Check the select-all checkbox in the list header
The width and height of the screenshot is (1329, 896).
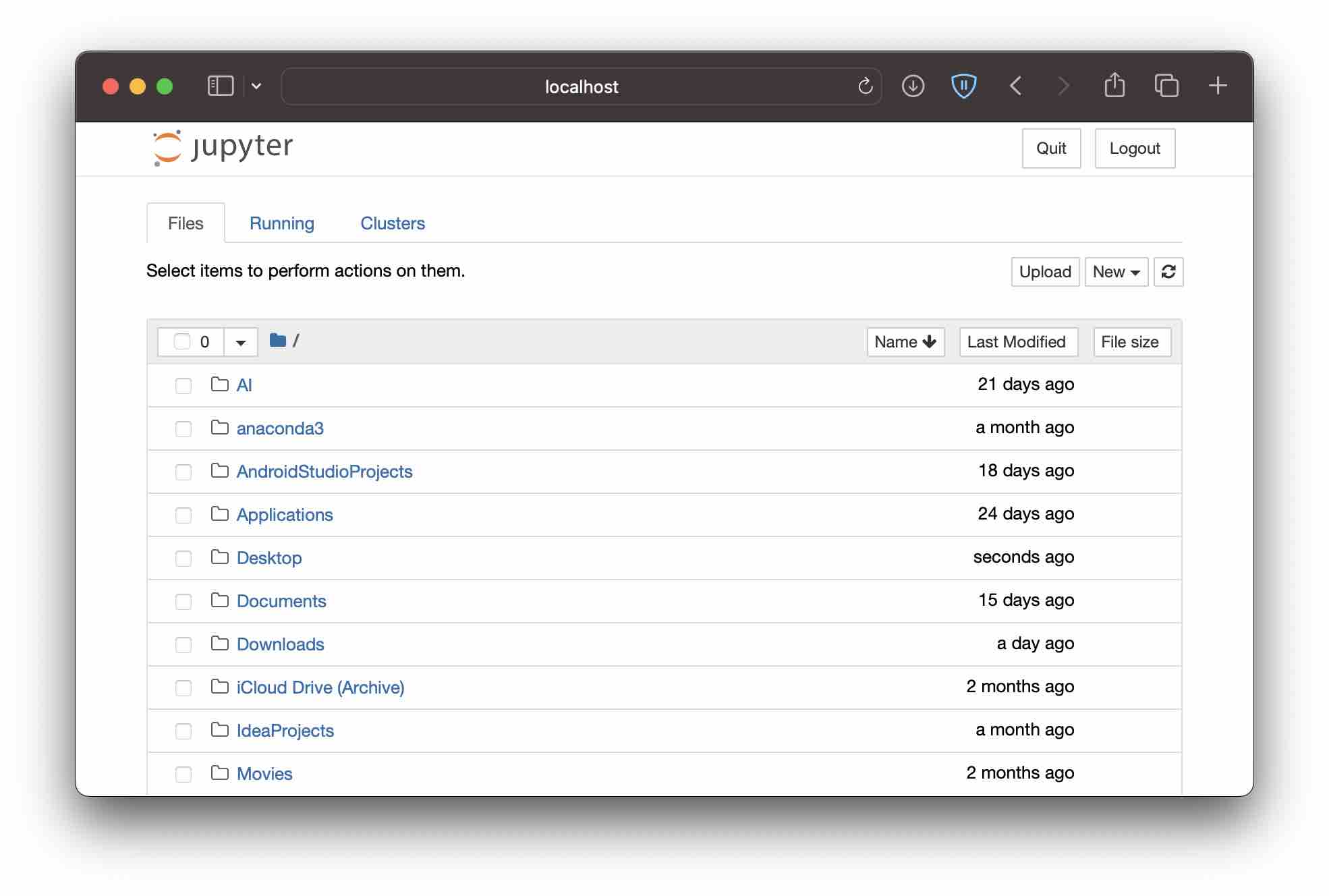click(182, 341)
